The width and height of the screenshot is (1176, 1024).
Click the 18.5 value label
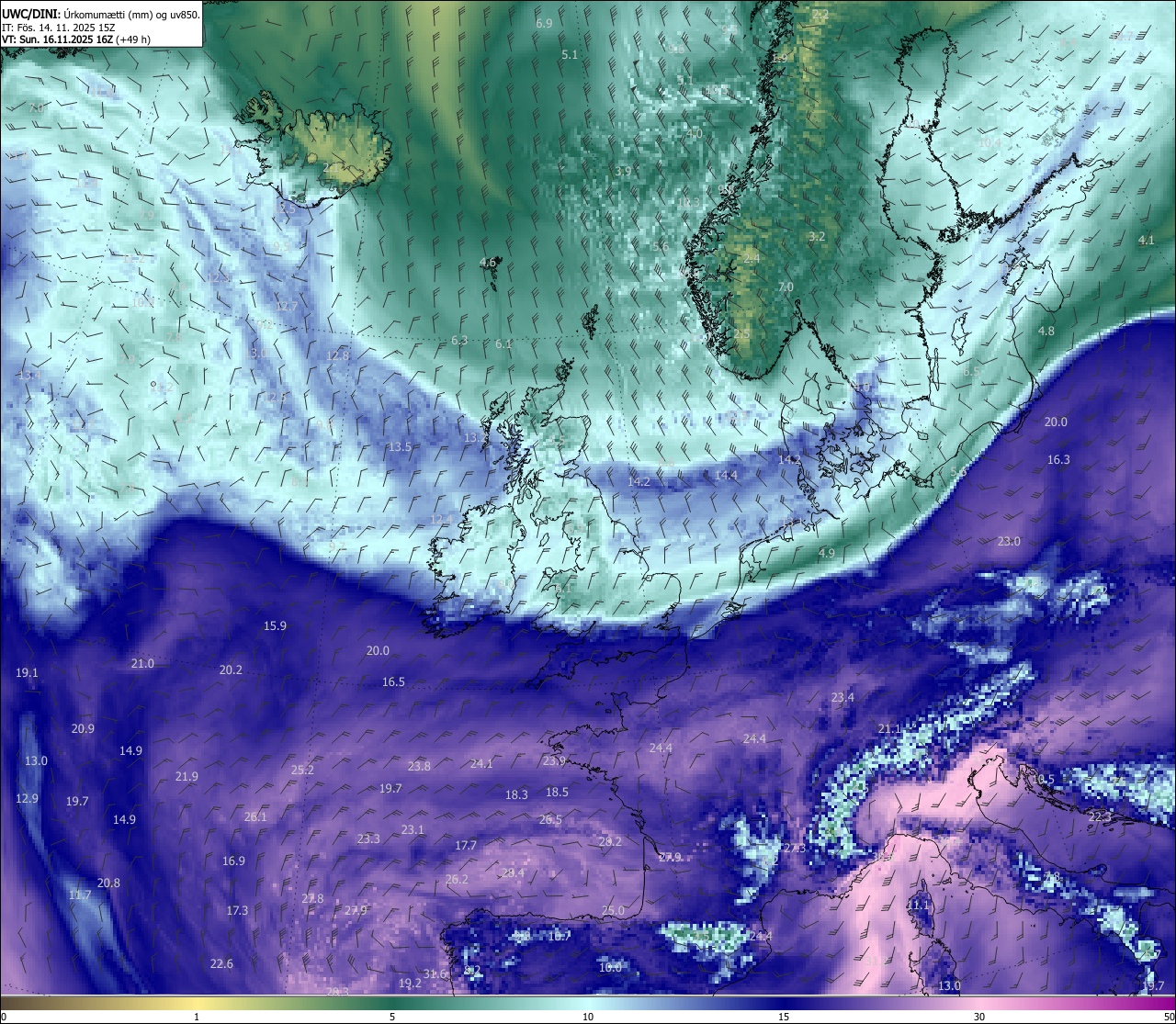(x=557, y=792)
